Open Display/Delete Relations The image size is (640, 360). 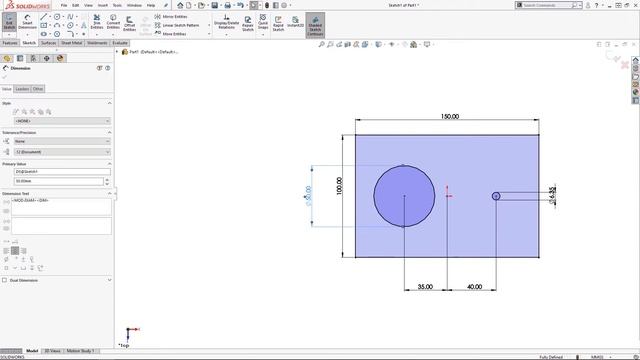227,22
